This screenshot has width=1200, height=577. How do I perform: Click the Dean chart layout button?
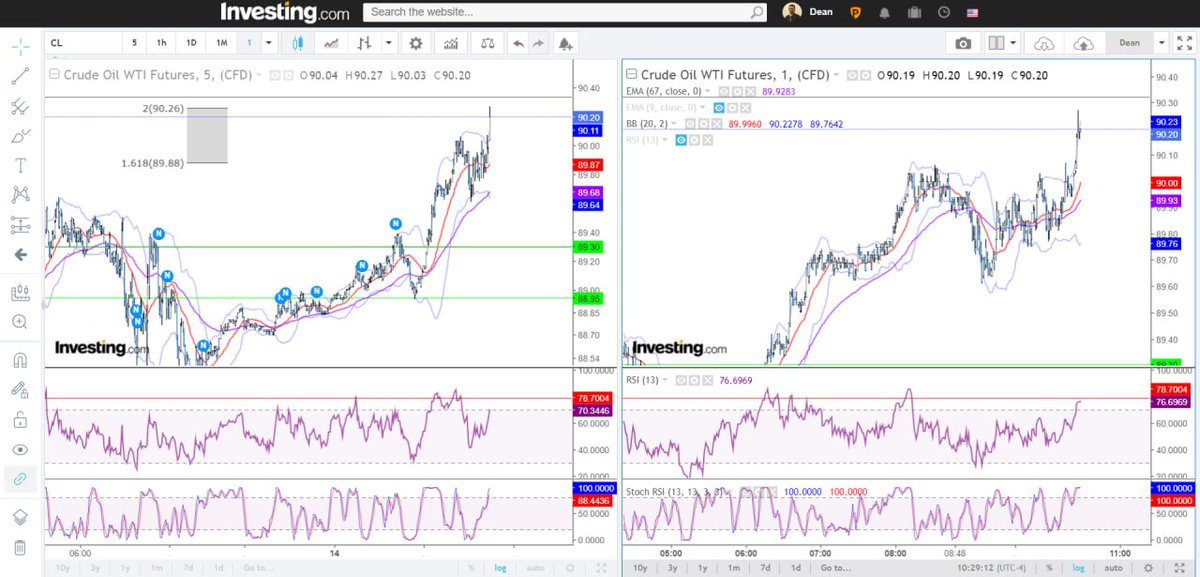pos(1129,44)
